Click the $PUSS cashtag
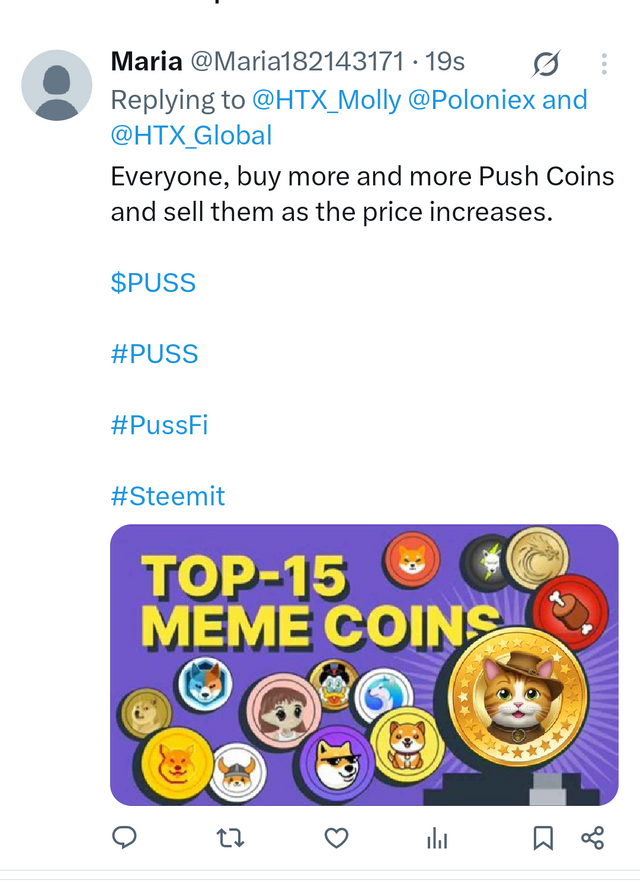 (153, 282)
